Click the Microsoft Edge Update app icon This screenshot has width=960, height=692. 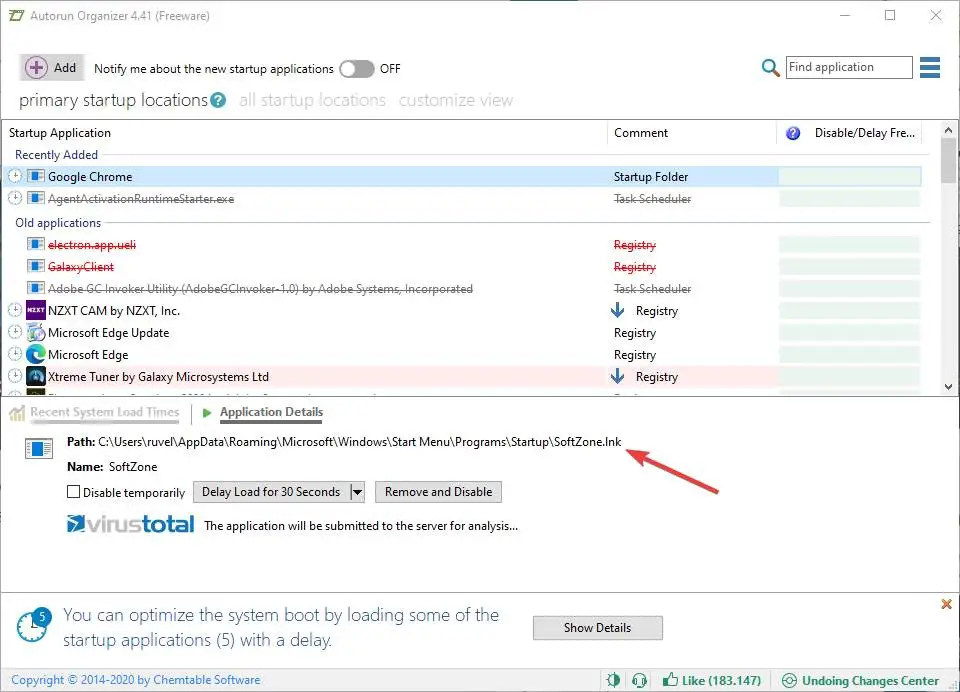[36, 333]
